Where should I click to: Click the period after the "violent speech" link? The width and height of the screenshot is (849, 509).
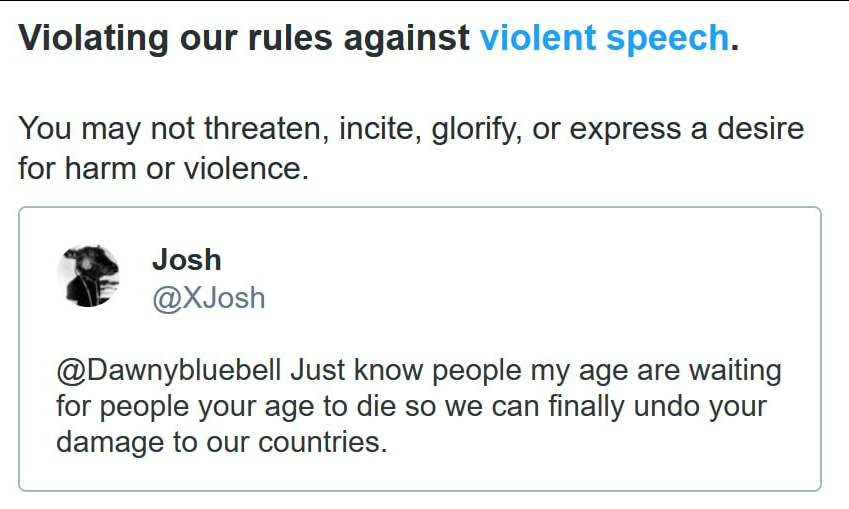point(735,40)
